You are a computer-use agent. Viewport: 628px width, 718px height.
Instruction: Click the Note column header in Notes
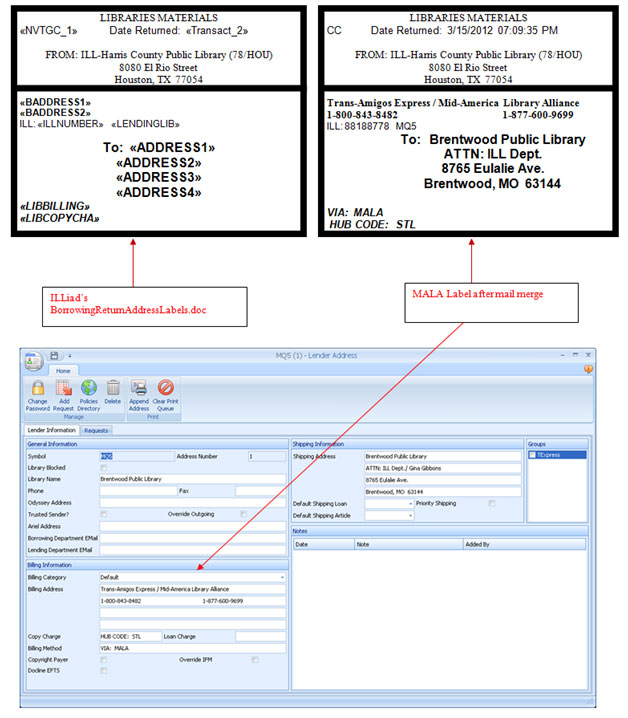(409, 544)
